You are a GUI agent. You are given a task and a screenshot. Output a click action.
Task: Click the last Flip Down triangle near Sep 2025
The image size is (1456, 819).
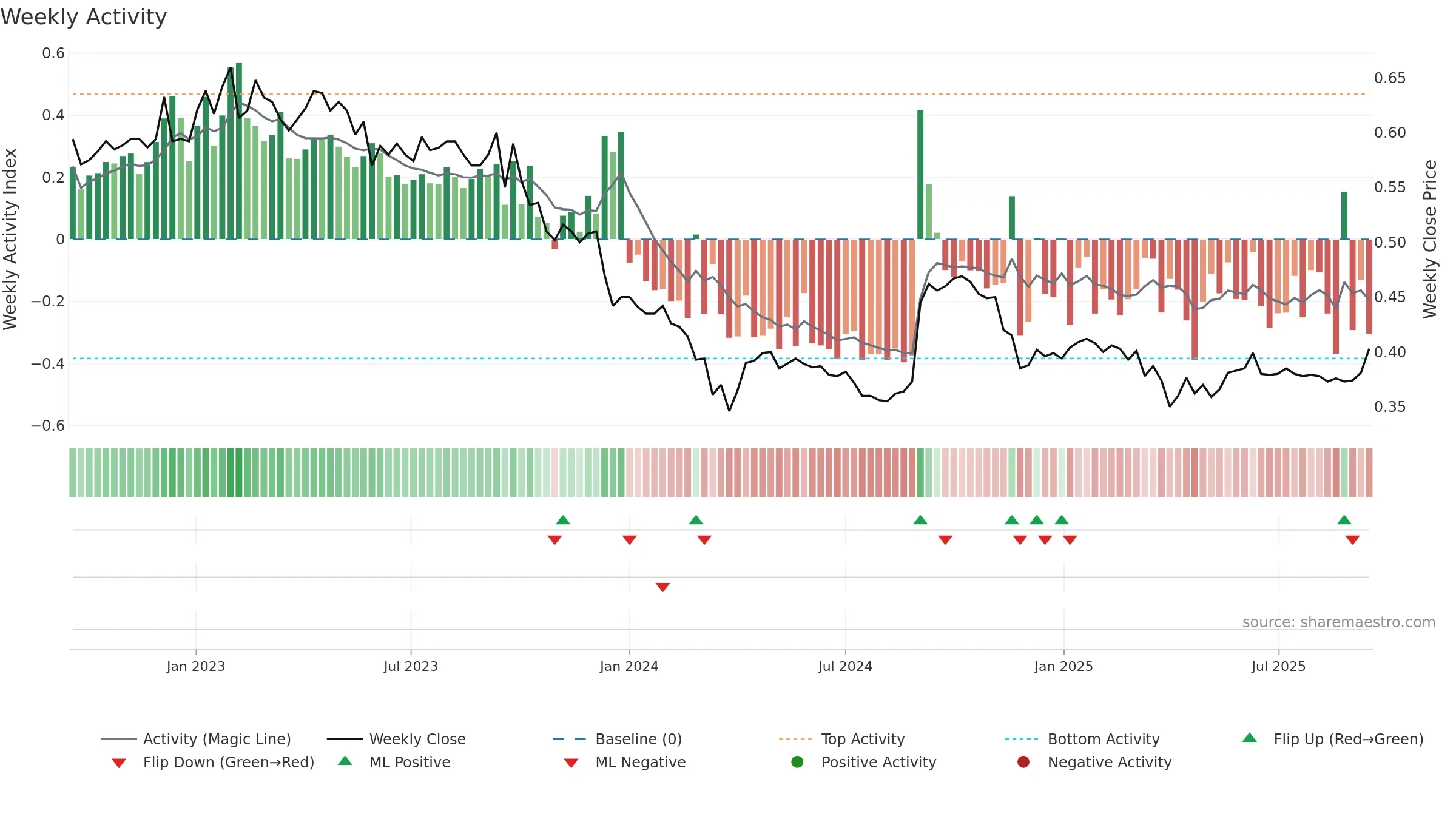1352,540
